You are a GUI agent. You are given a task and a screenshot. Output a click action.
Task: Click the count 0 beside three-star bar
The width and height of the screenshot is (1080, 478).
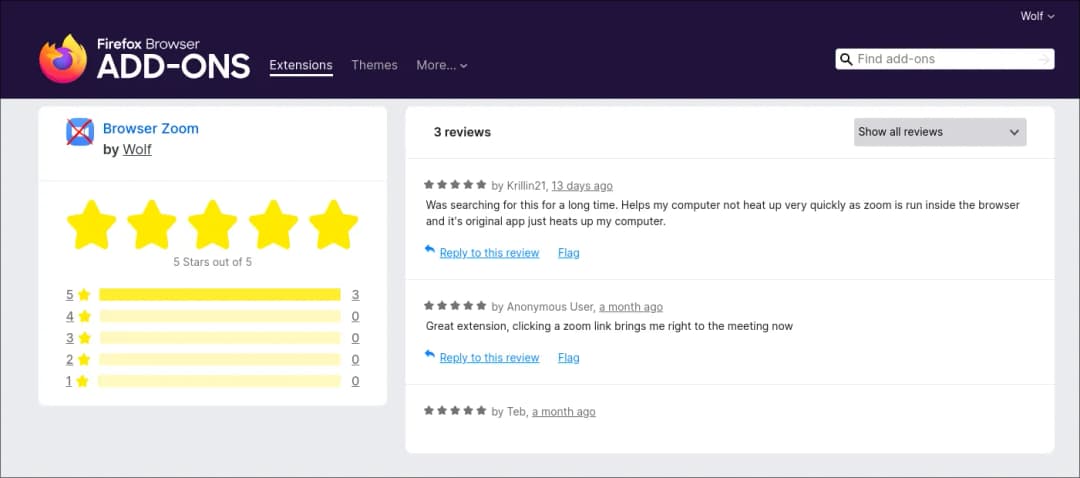coord(355,338)
